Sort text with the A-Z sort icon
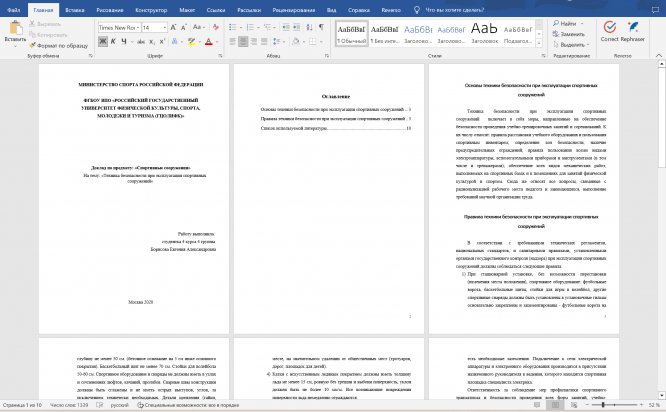The image size is (666, 412). pos(310,28)
